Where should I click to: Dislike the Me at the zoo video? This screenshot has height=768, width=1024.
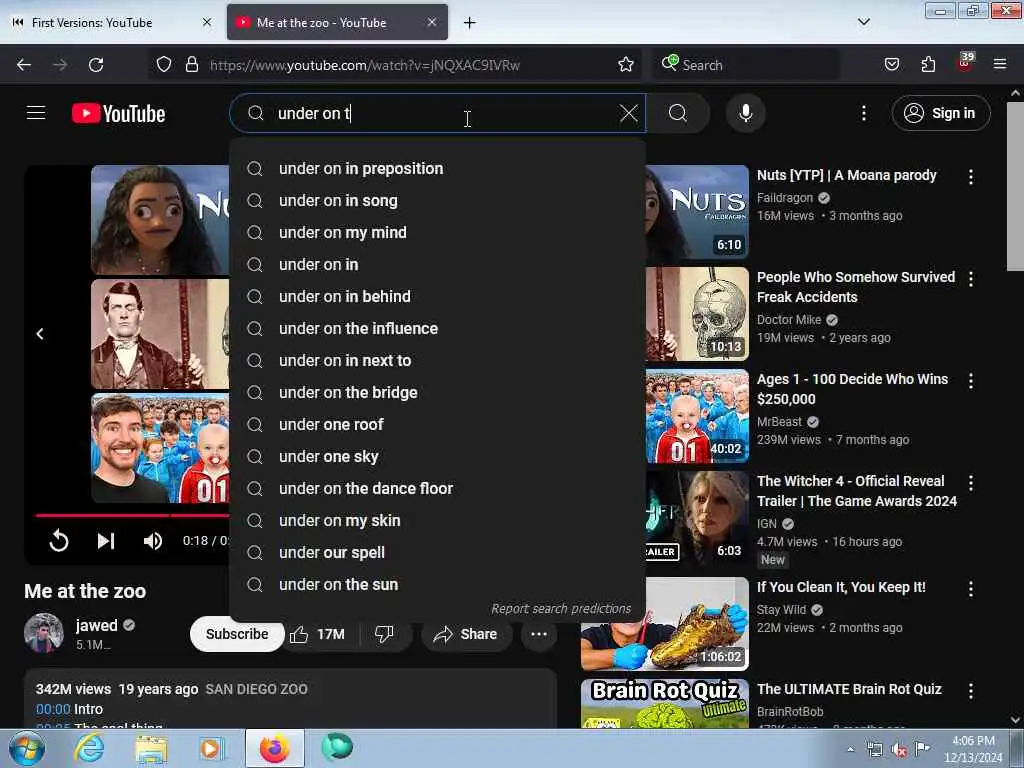pos(385,634)
